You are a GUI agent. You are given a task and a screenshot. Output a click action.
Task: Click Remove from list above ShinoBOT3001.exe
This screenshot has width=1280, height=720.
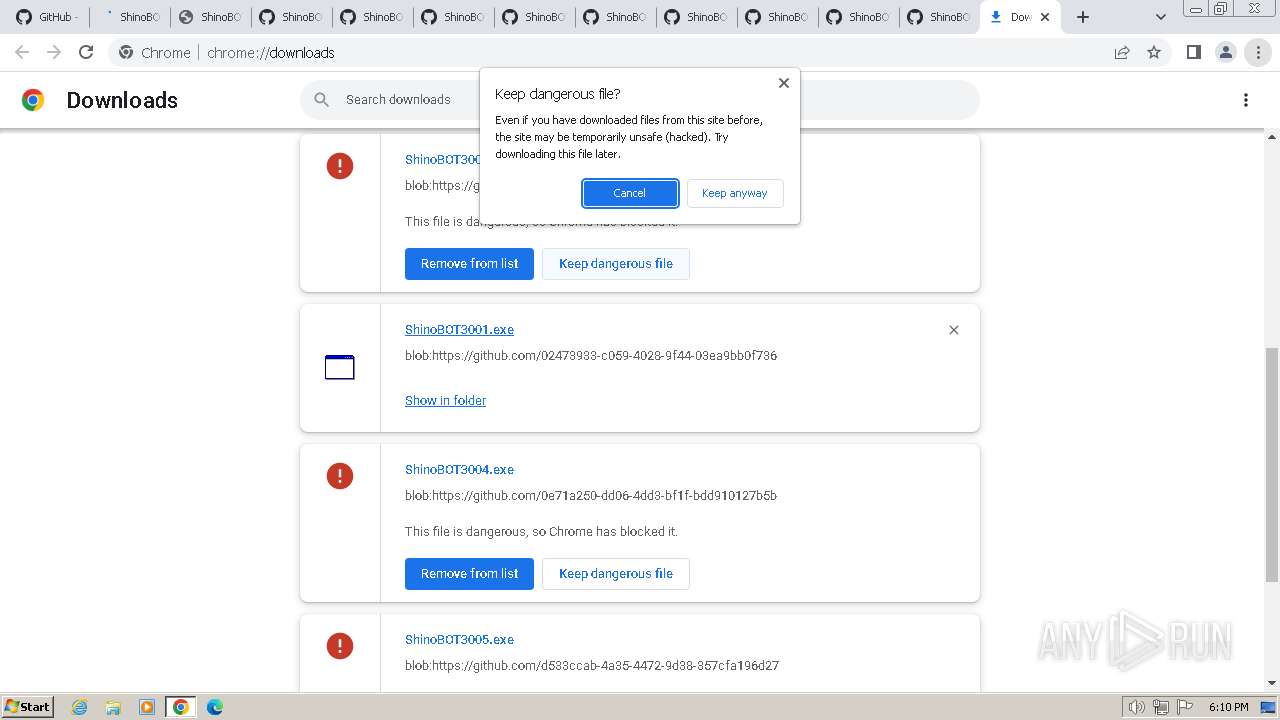pyautogui.click(x=469, y=264)
